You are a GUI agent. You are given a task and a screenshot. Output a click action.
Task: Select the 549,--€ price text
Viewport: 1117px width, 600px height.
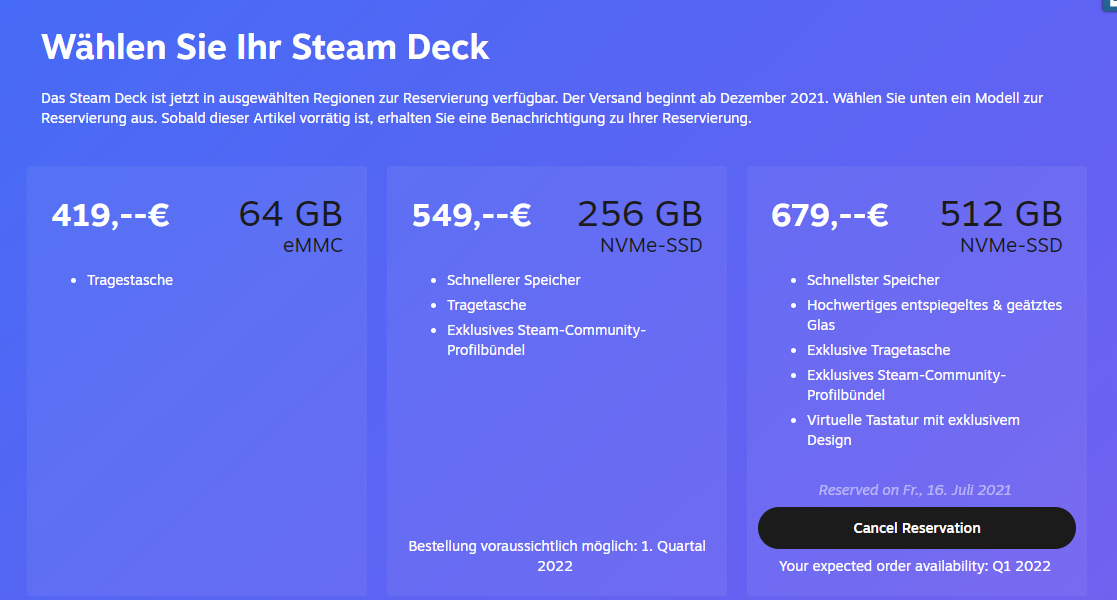click(x=471, y=214)
